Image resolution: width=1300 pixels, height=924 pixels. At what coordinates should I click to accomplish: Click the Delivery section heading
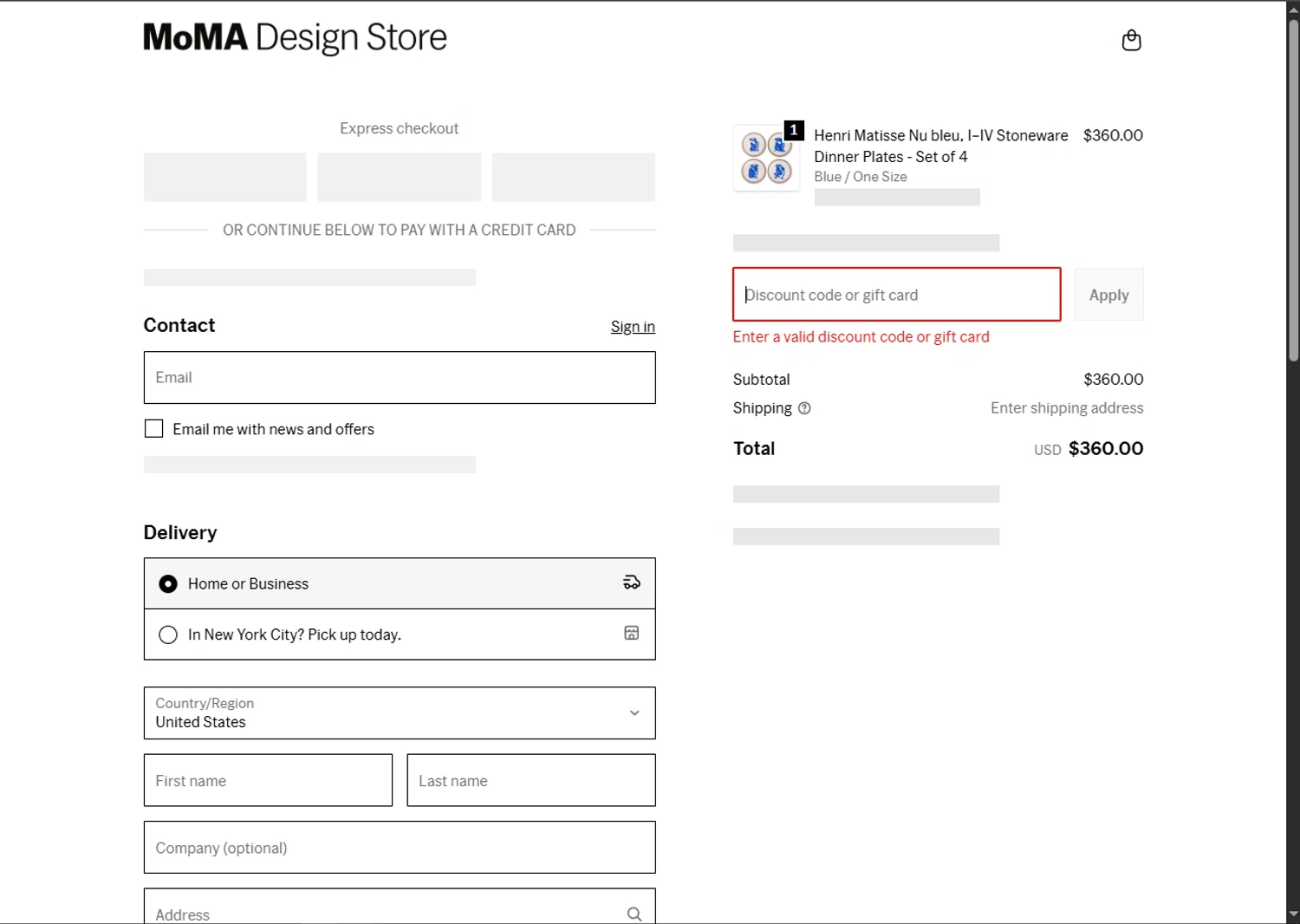(180, 532)
